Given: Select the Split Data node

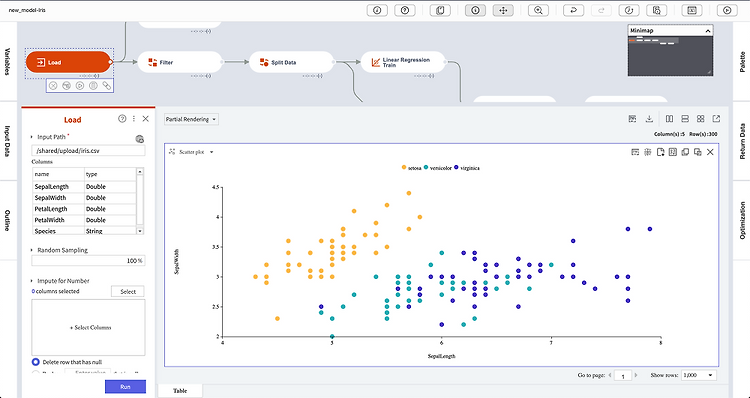Looking at the screenshot, I should 291,62.
